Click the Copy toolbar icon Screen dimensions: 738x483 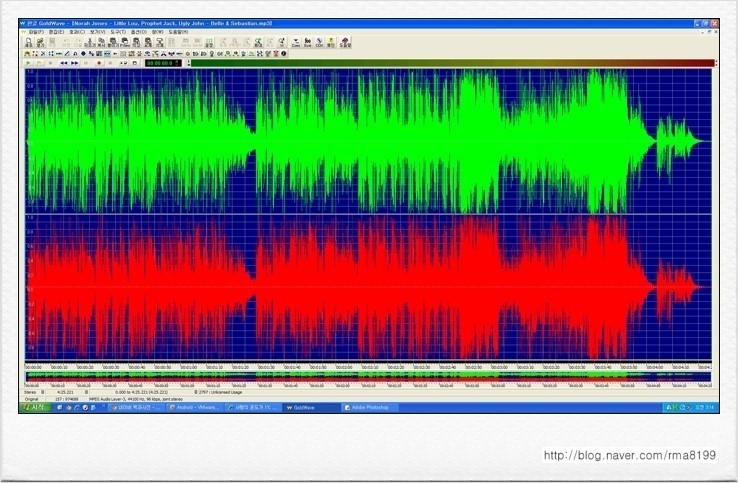pyautogui.click(x=101, y=42)
